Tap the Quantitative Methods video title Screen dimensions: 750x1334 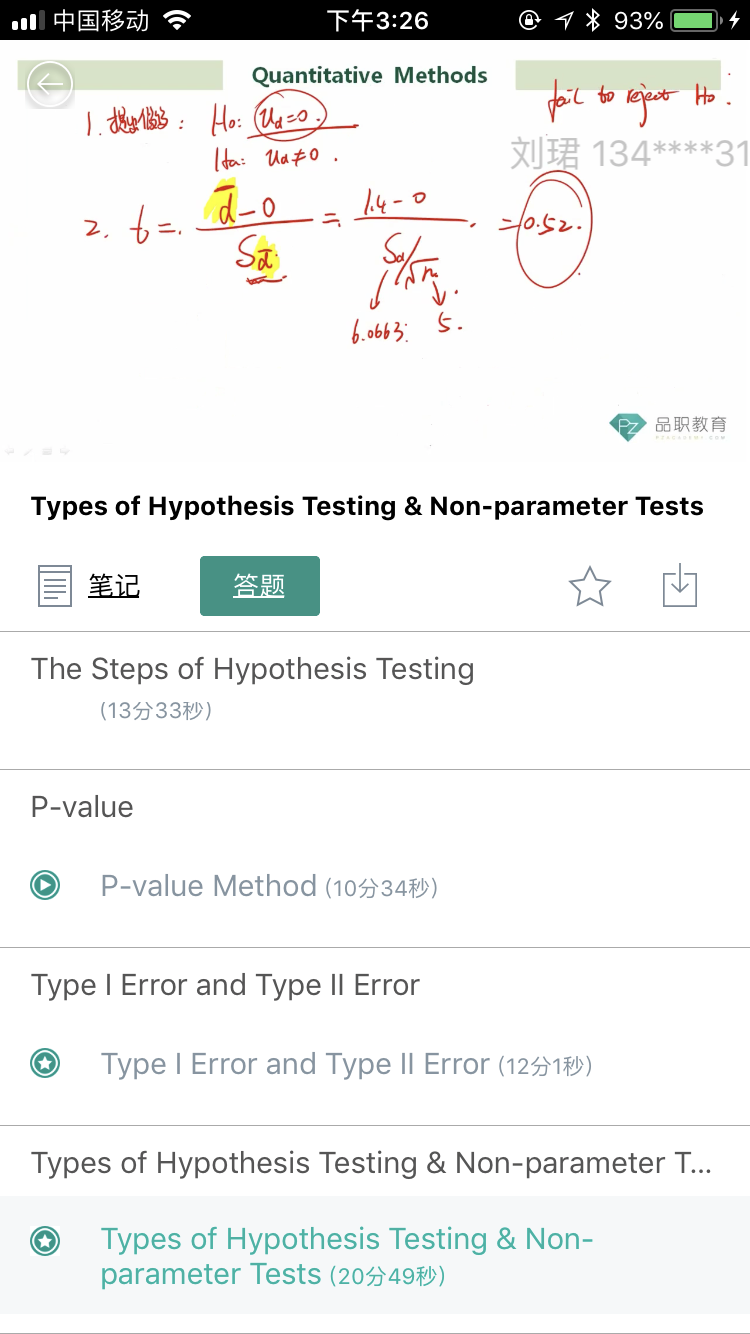pyautogui.click(x=369, y=75)
